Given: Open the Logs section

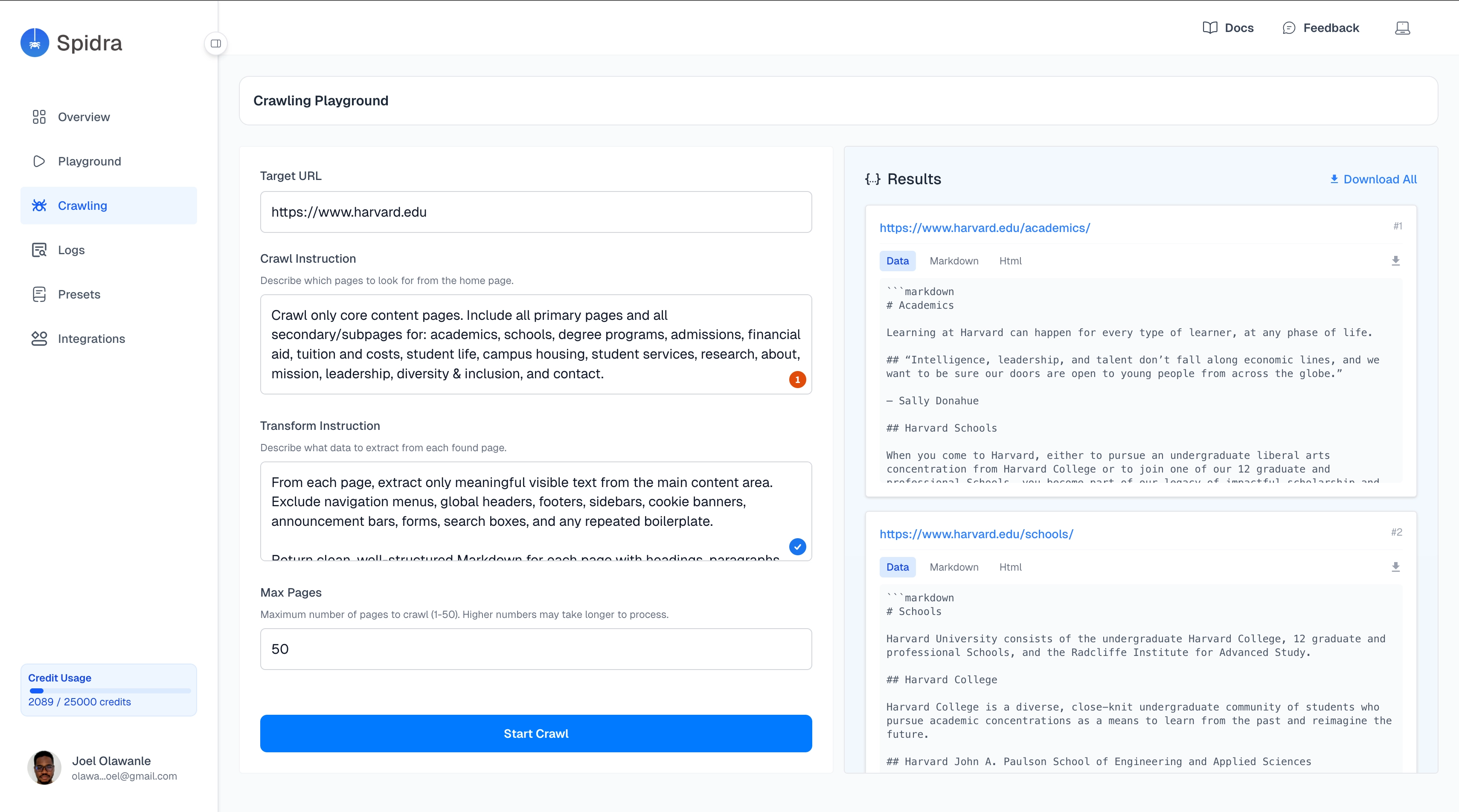Looking at the screenshot, I should (x=71, y=250).
